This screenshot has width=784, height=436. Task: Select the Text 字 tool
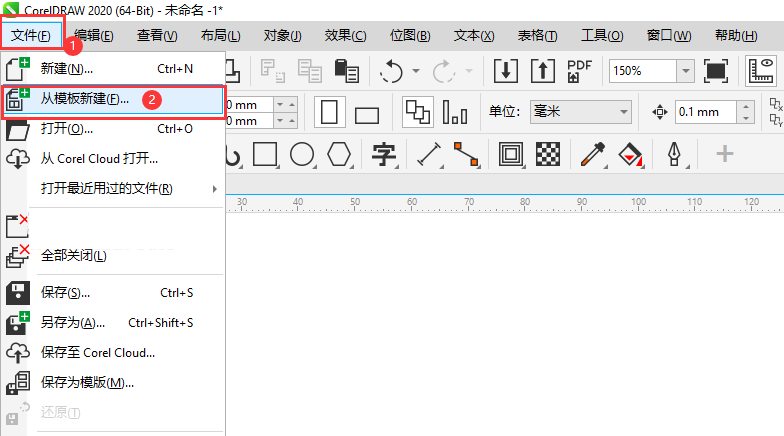(384, 154)
